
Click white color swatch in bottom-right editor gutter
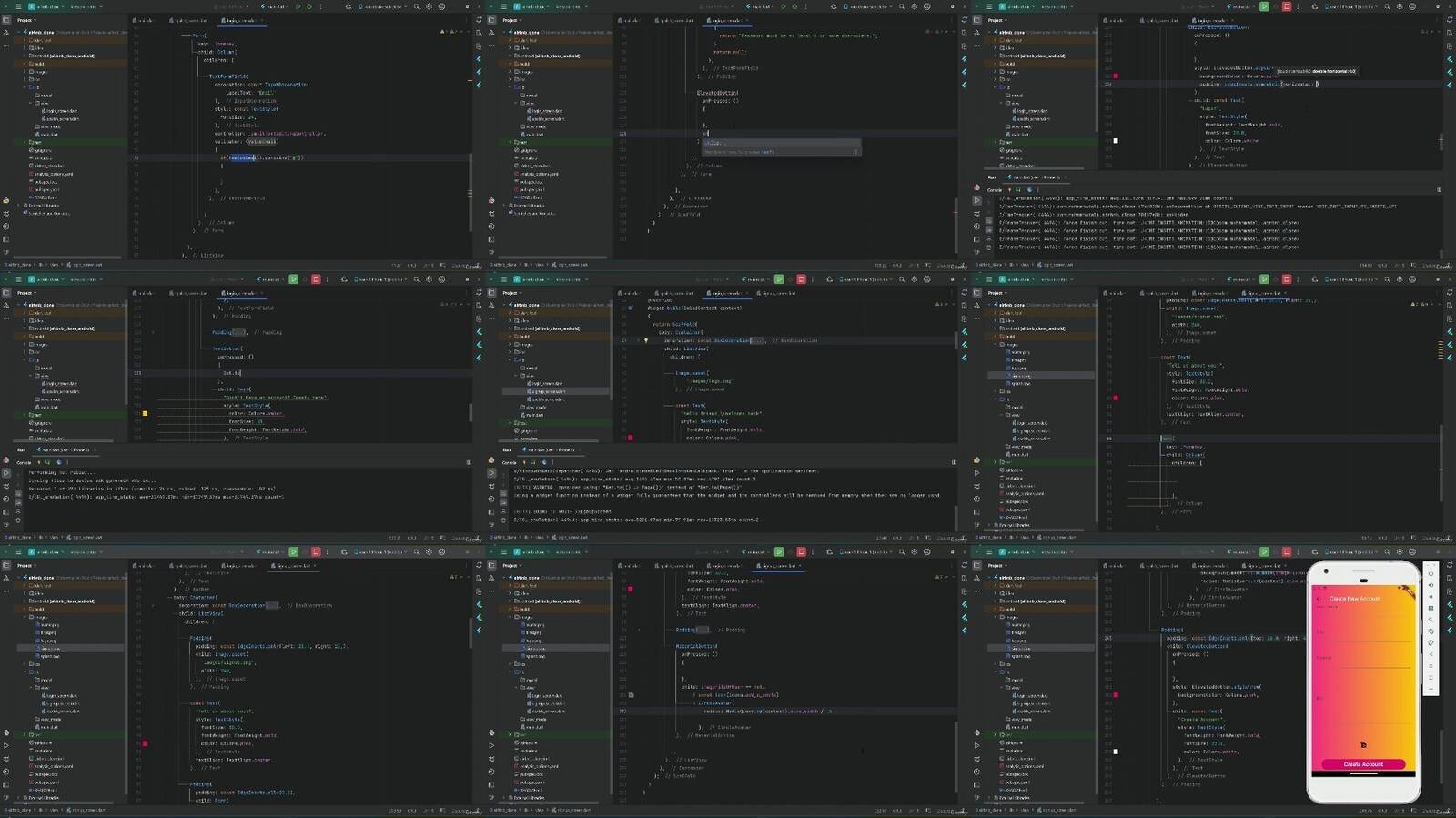click(1116, 752)
